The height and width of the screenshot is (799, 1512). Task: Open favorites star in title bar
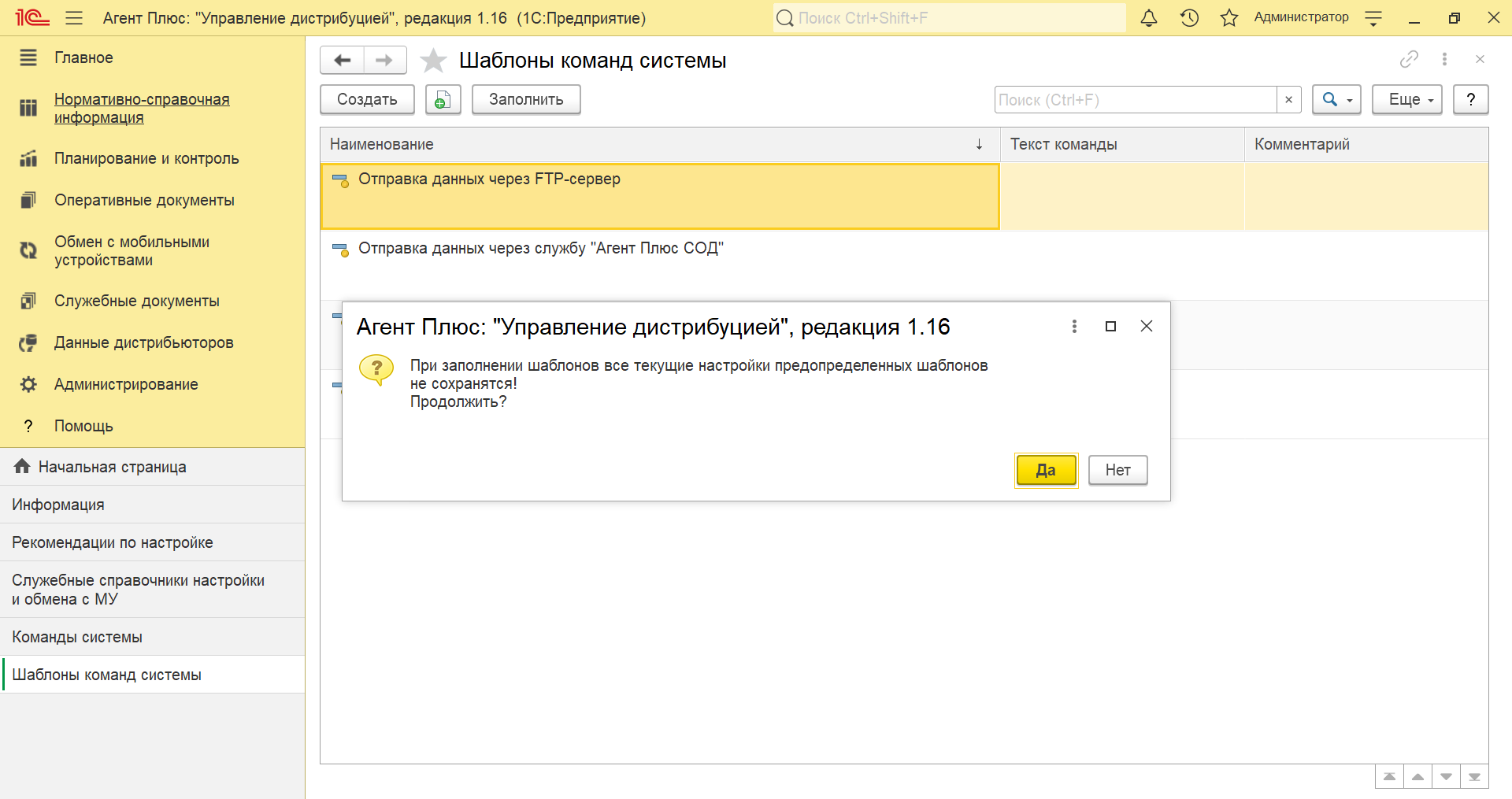click(x=1228, y=17)
